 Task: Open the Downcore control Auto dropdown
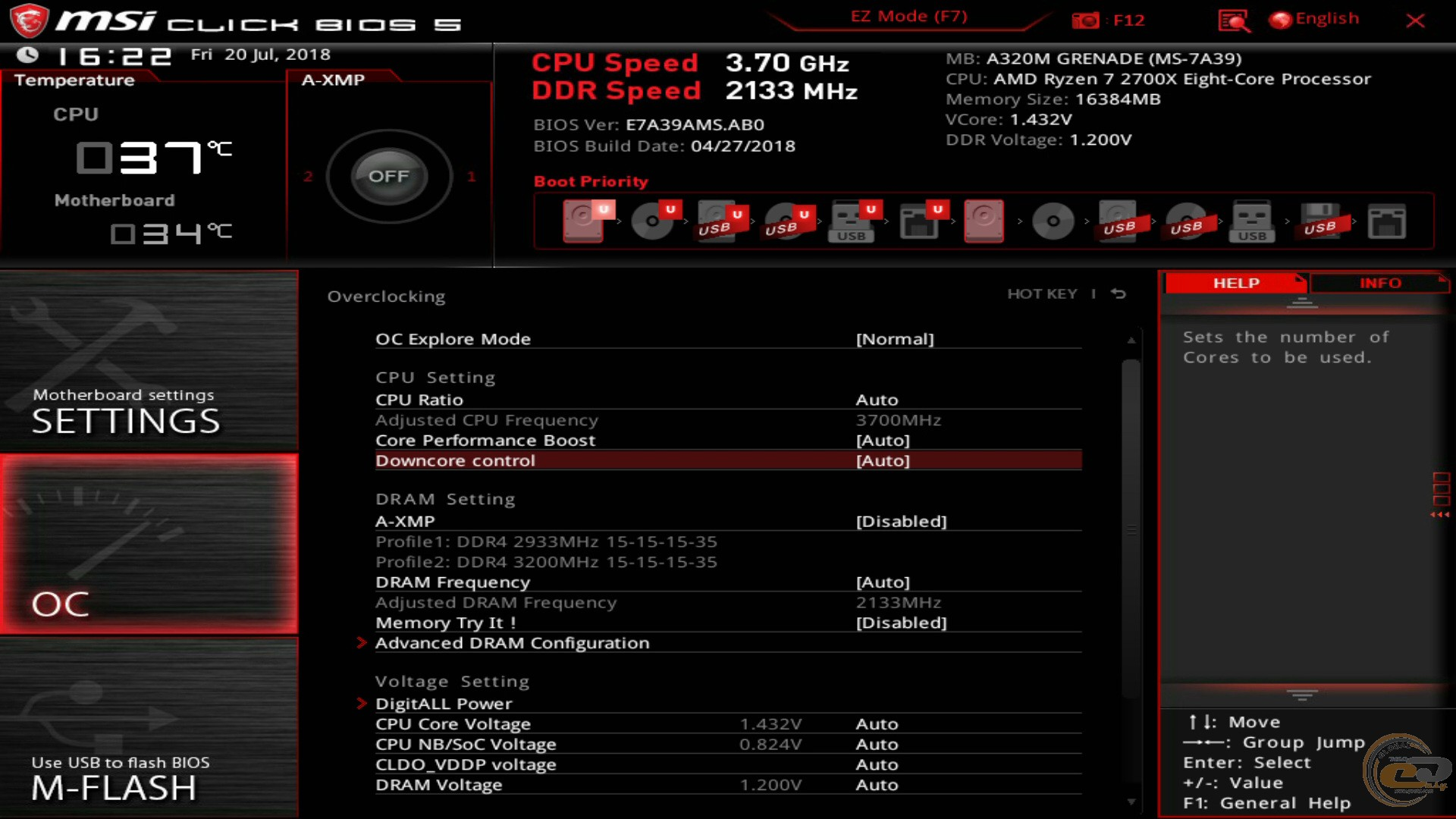click(x=883, y=461)
